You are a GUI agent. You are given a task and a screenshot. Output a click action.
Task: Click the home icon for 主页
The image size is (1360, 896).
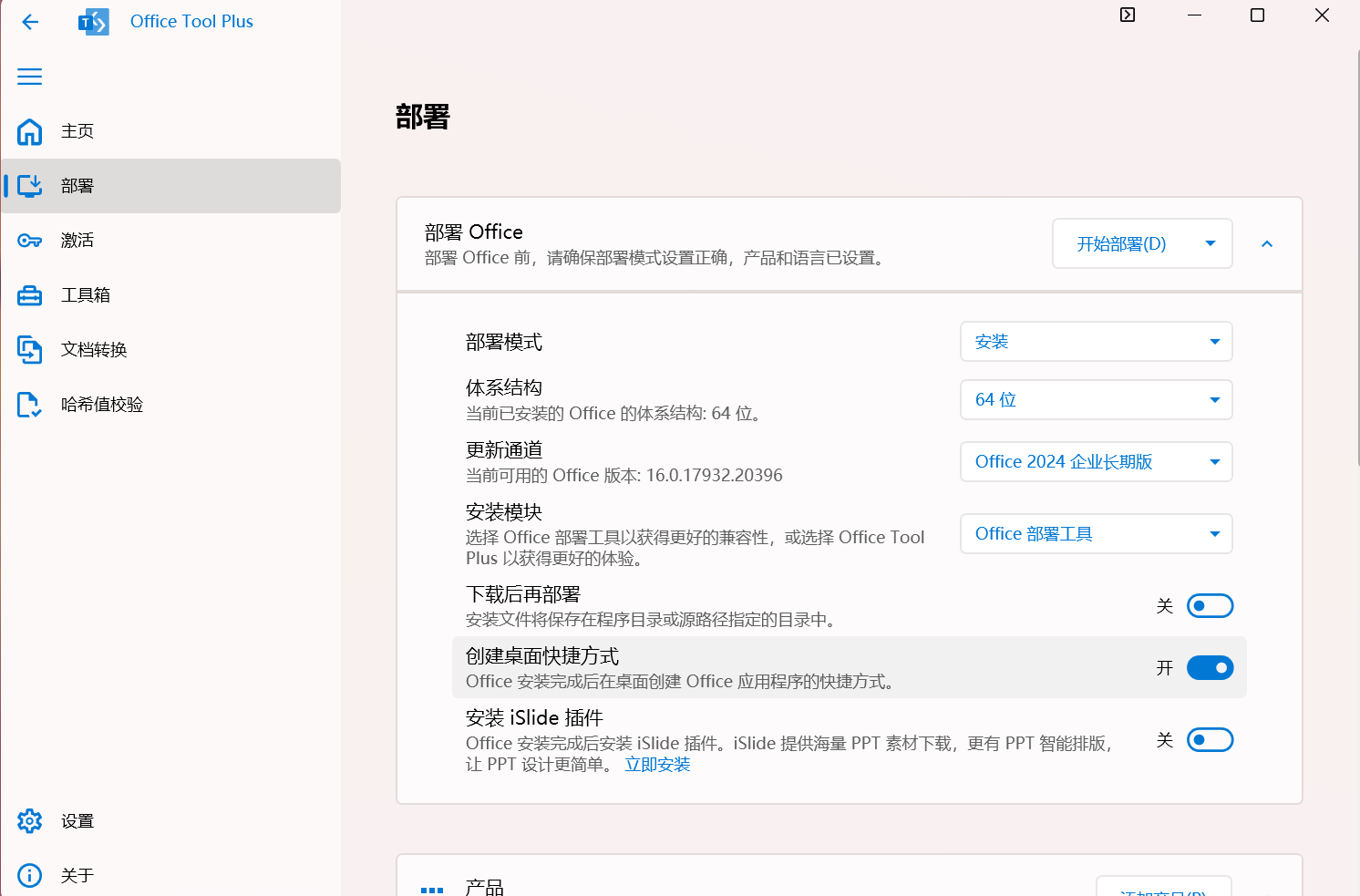pyautogui.click(x=30, y=131)
